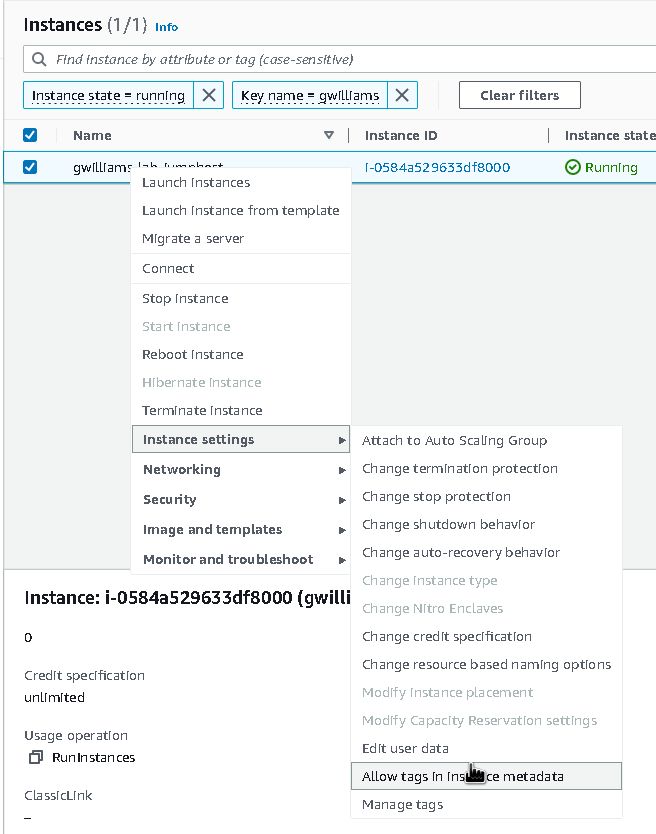
Task: Click the Key name = gwilliams filter chip
Action: click(310, 95)
